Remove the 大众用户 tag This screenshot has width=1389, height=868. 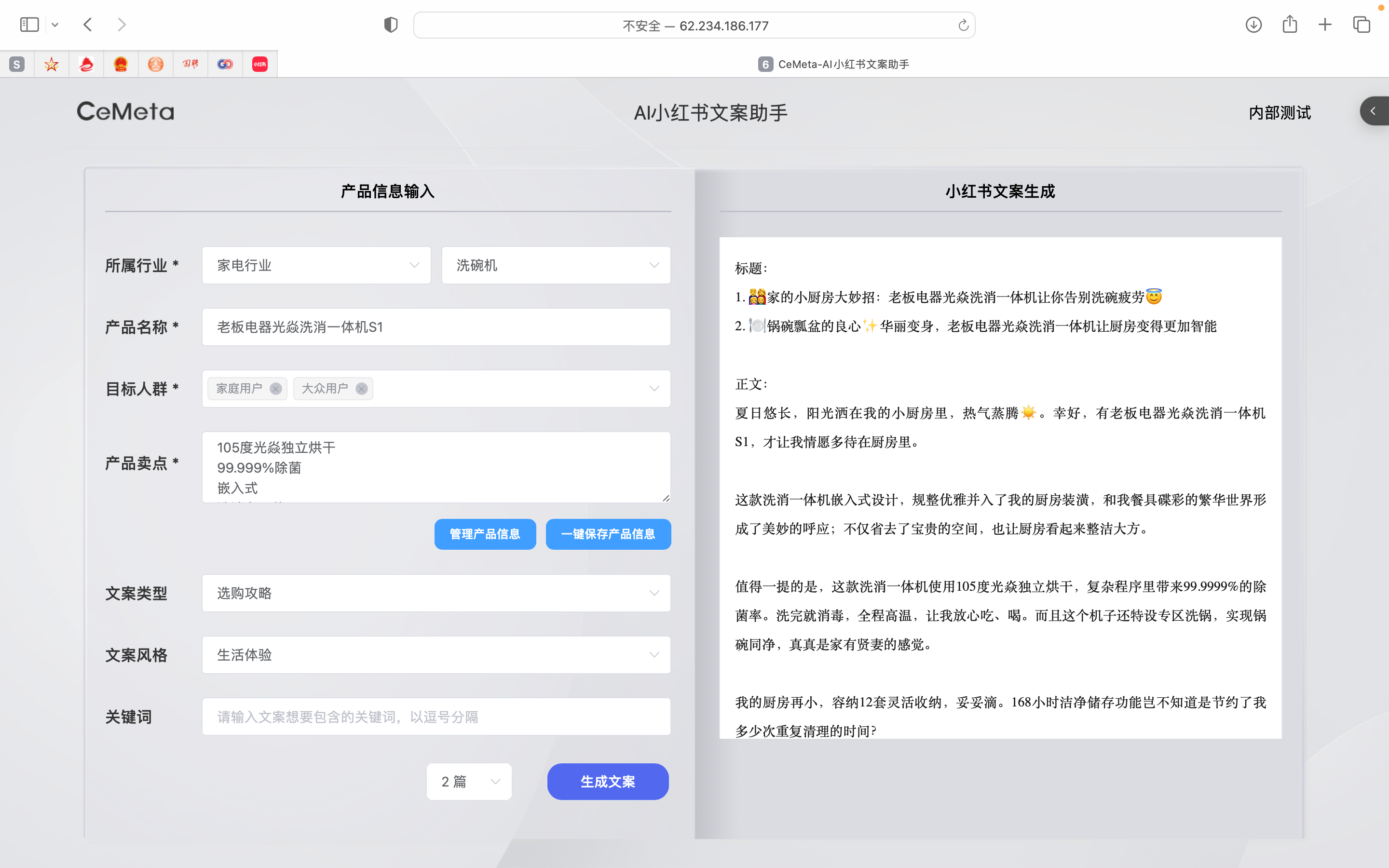click(x=362, y=389)
